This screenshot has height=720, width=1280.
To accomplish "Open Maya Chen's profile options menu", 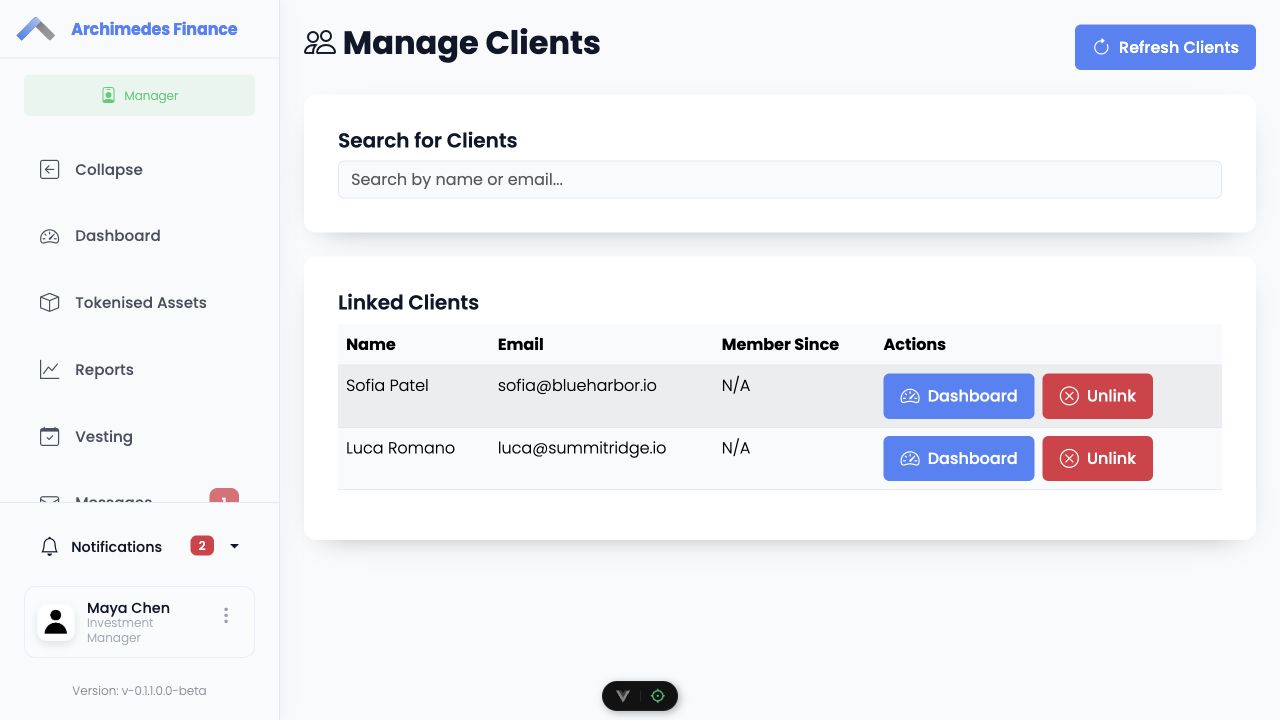I will (226, 616).
